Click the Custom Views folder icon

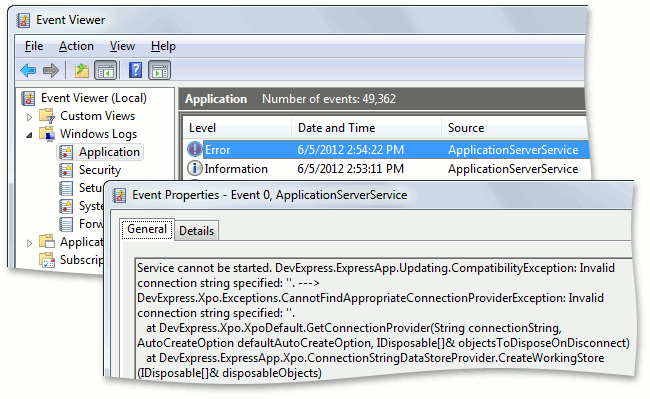47,116
